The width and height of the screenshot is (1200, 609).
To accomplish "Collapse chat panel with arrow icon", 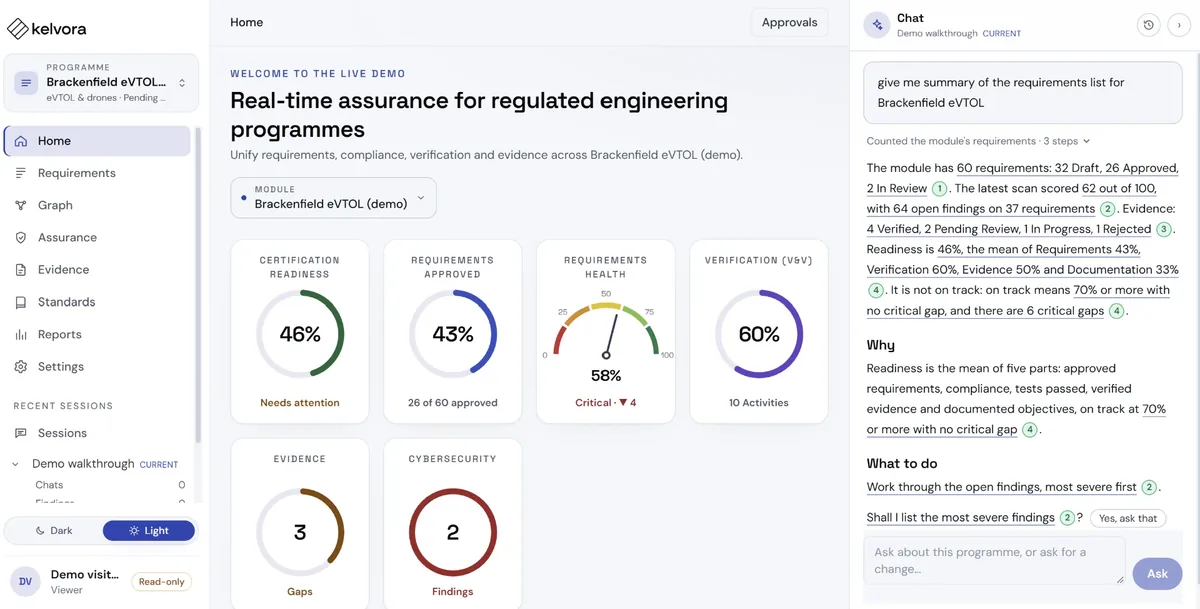I will coord(1179,25).
